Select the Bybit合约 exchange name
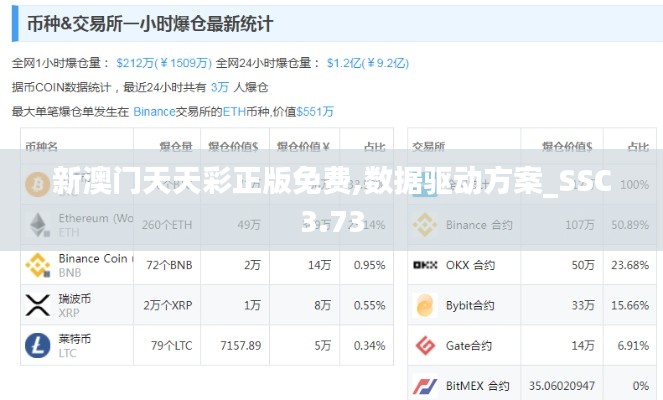The height and width of the screenshot is (400, 663). click(x=470, y=305)
